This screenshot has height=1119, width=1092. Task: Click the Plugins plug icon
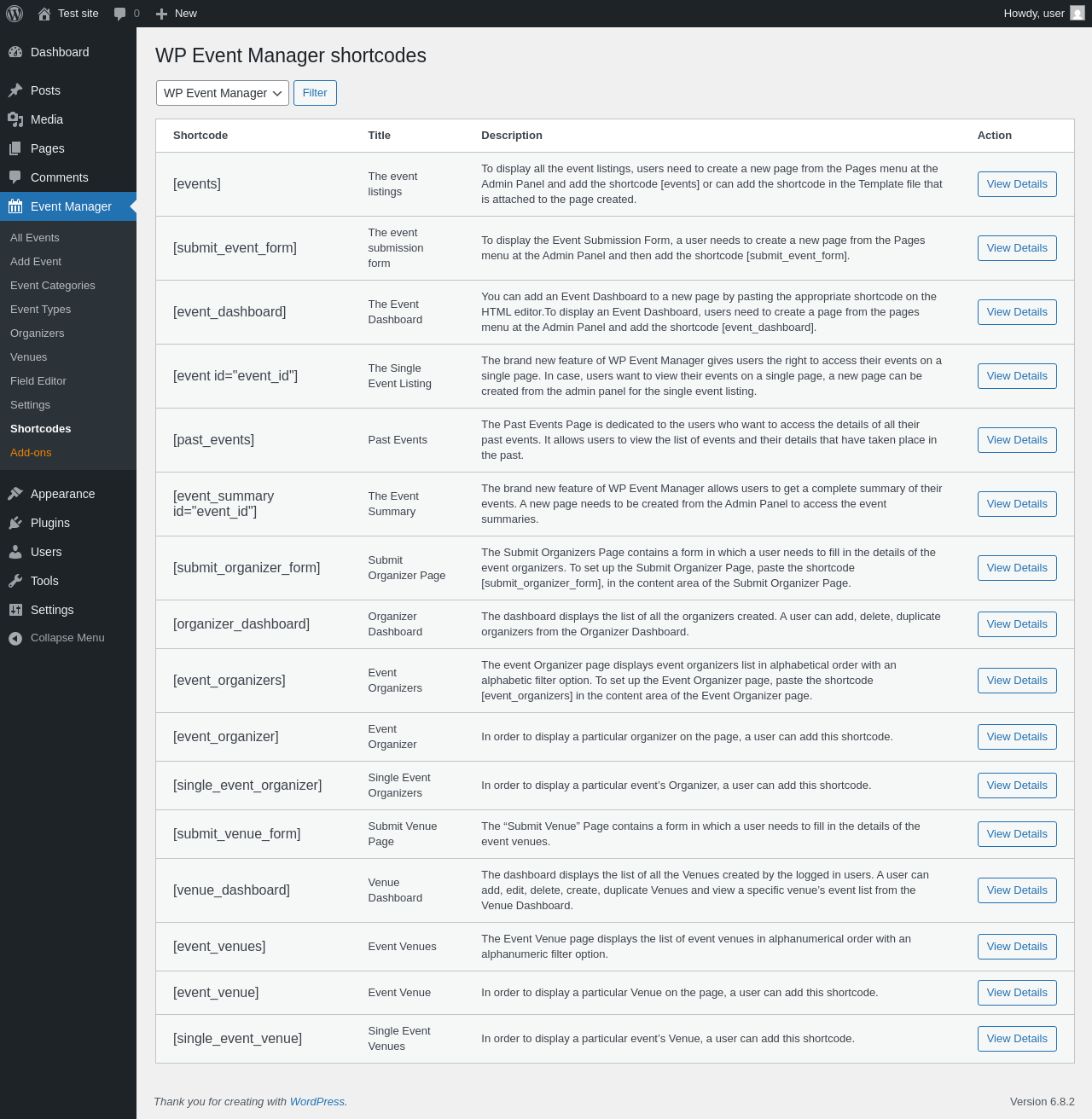point(15,523)
